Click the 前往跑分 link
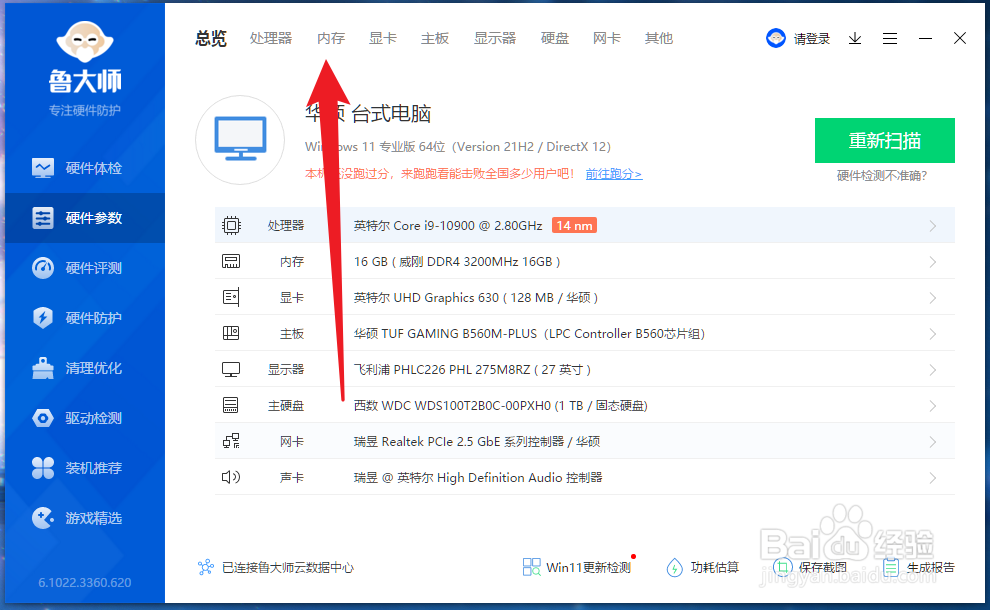 click(614, 174)
